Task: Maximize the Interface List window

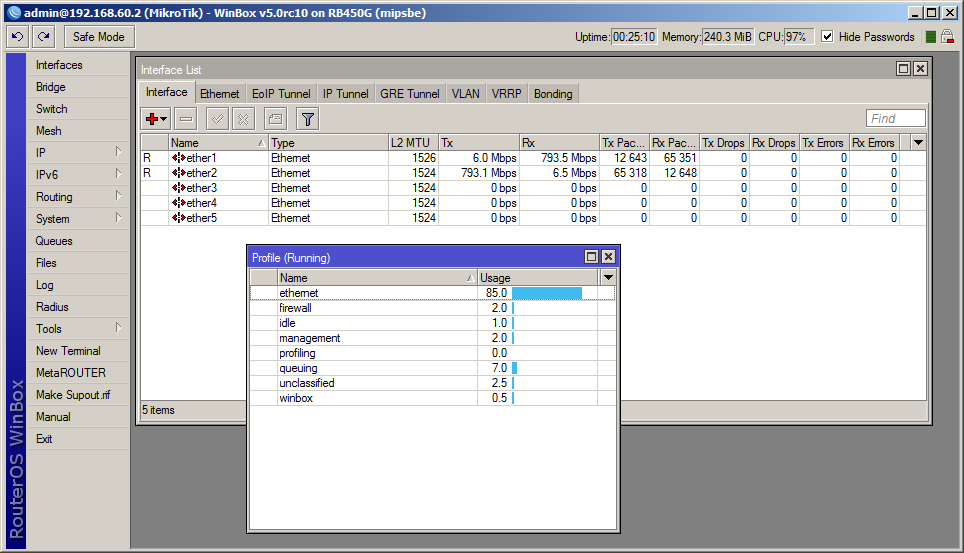Action: [x=903, y=69]
